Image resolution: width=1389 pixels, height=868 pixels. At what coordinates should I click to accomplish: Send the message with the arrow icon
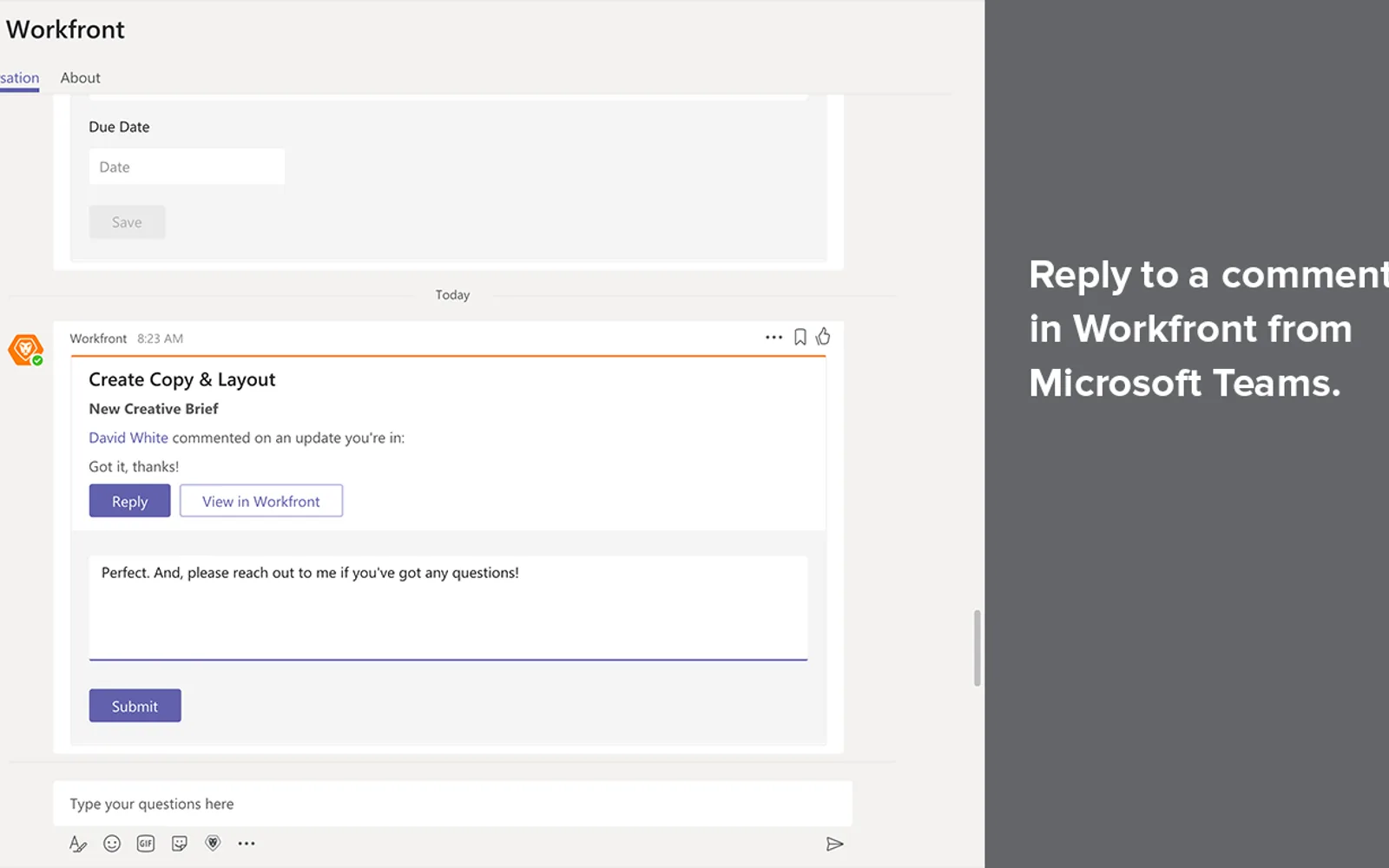834,844
